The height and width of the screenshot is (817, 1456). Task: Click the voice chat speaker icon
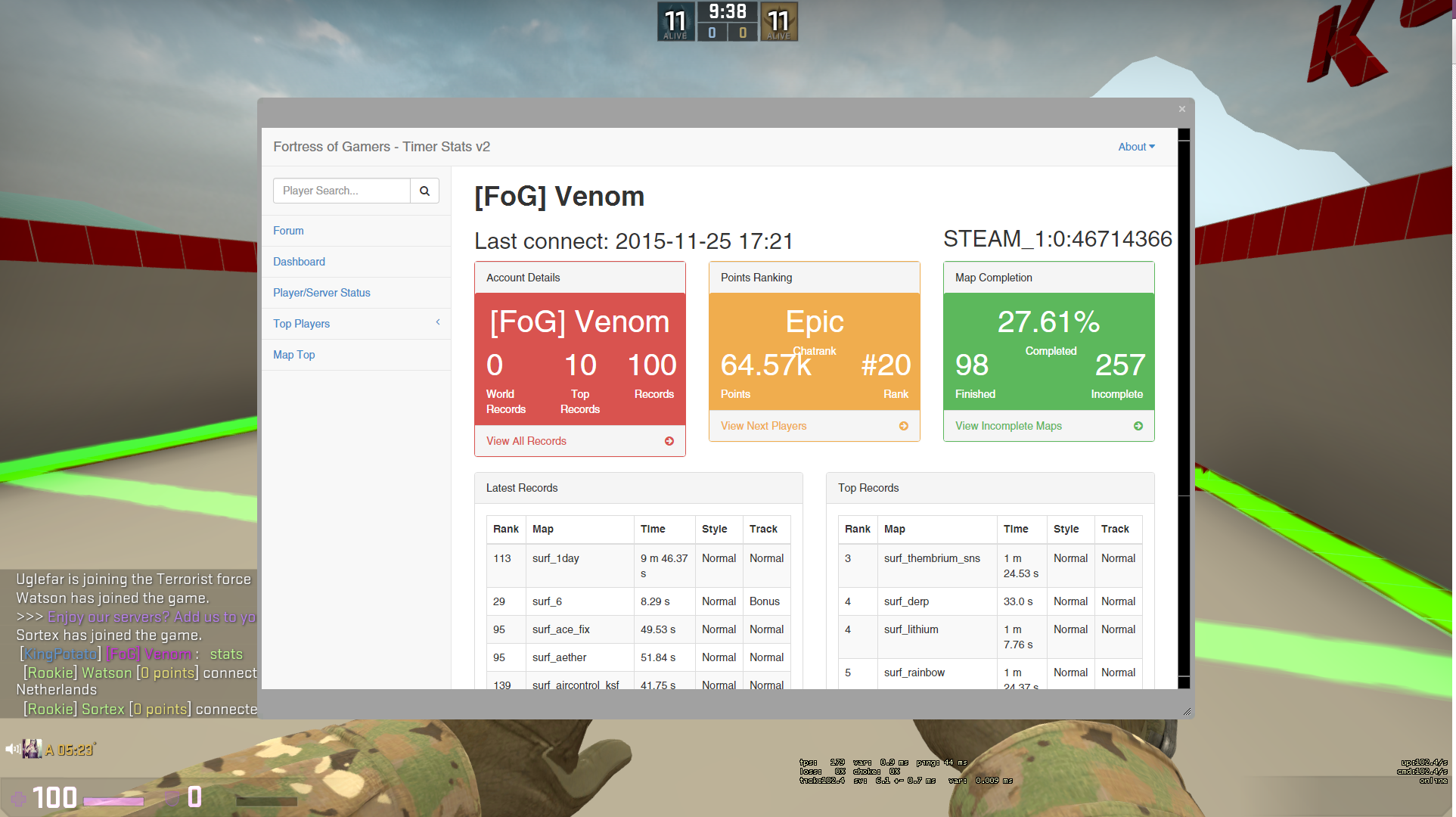12,749
